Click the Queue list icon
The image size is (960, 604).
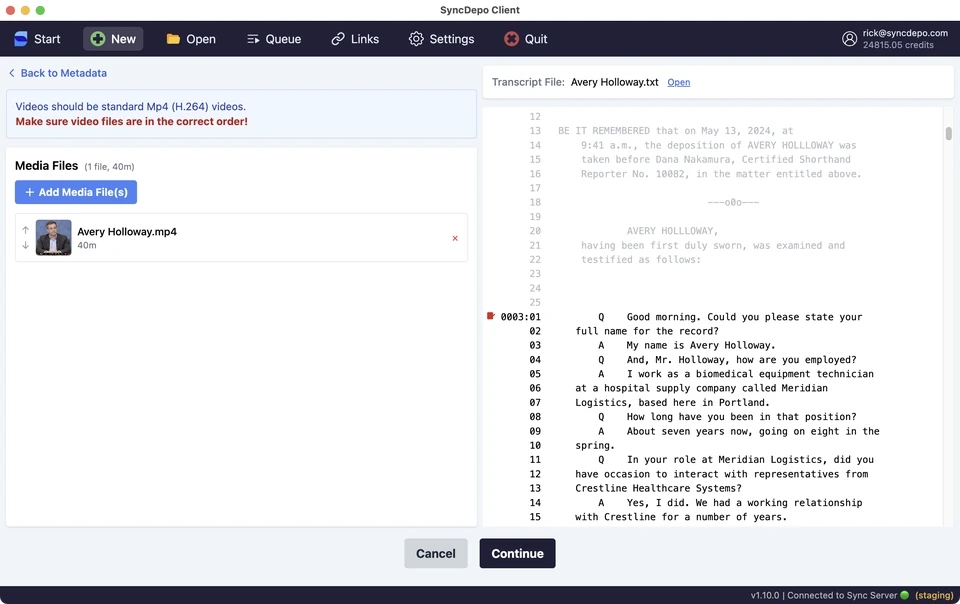(253, 39)
